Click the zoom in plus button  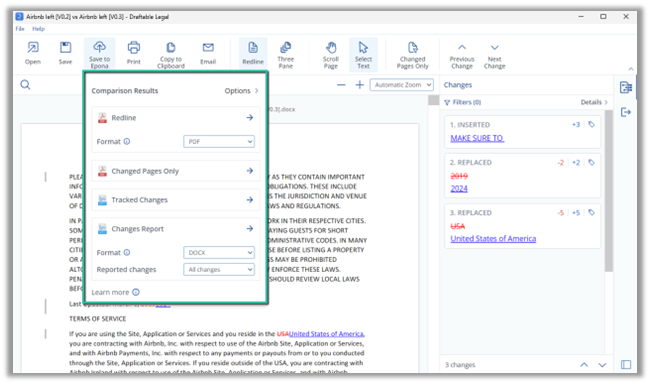click(359, 85)
